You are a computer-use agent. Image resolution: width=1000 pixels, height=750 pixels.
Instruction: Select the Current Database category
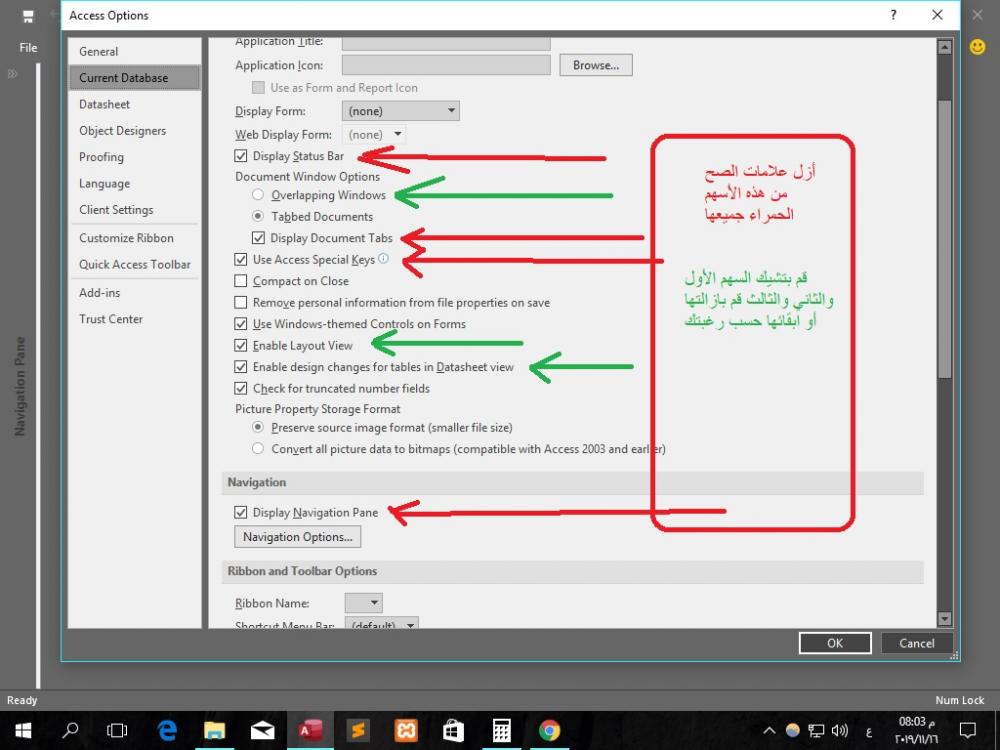(135, 78)
